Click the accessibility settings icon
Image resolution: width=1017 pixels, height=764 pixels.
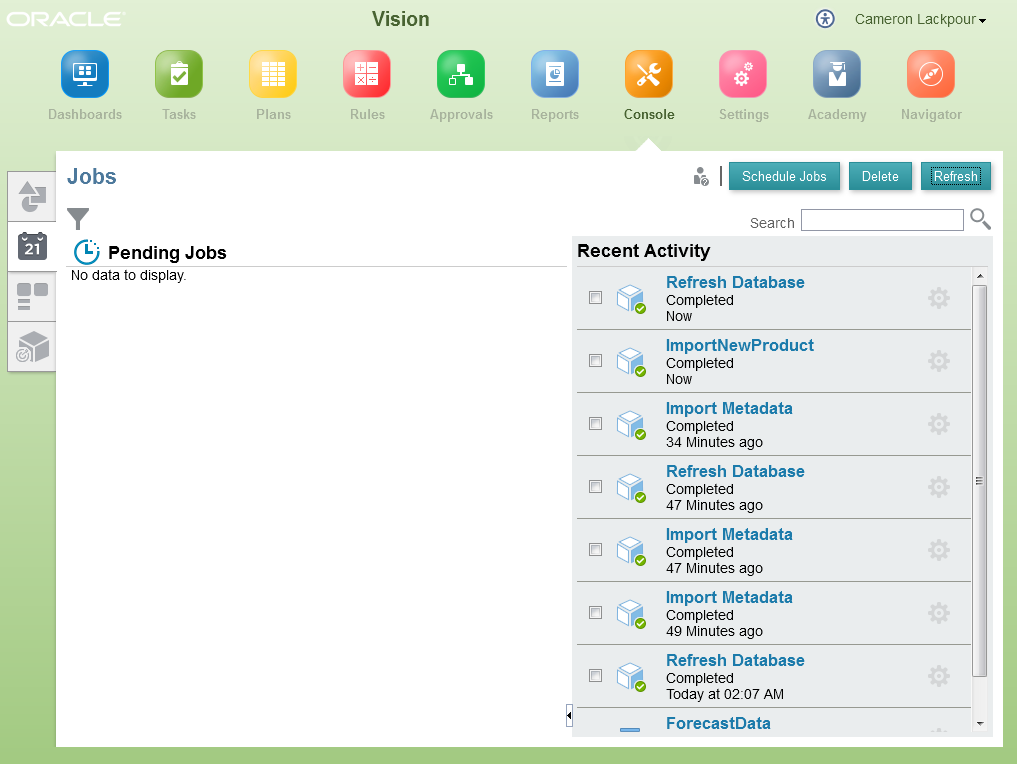(x=825, y=19)
